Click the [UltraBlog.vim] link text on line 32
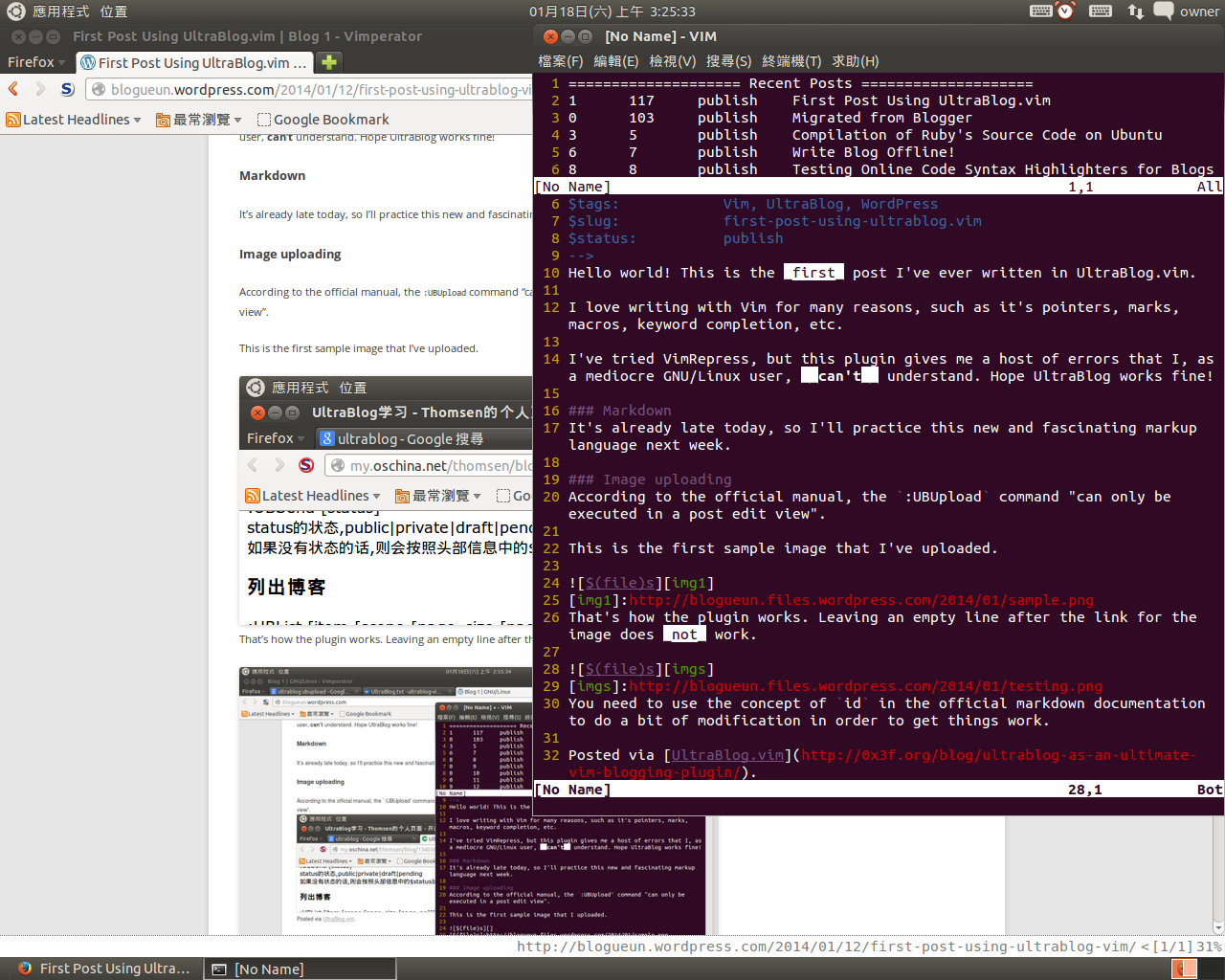Image resolution: width=1225 pixels, height=980 pixels. (727, 755)
